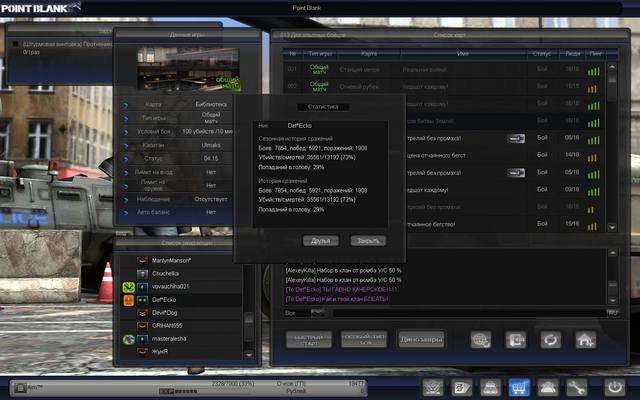Viewport: 640px width, 400px height.
Task: Open the shopping cart store icon
Action: pos(518,387)
